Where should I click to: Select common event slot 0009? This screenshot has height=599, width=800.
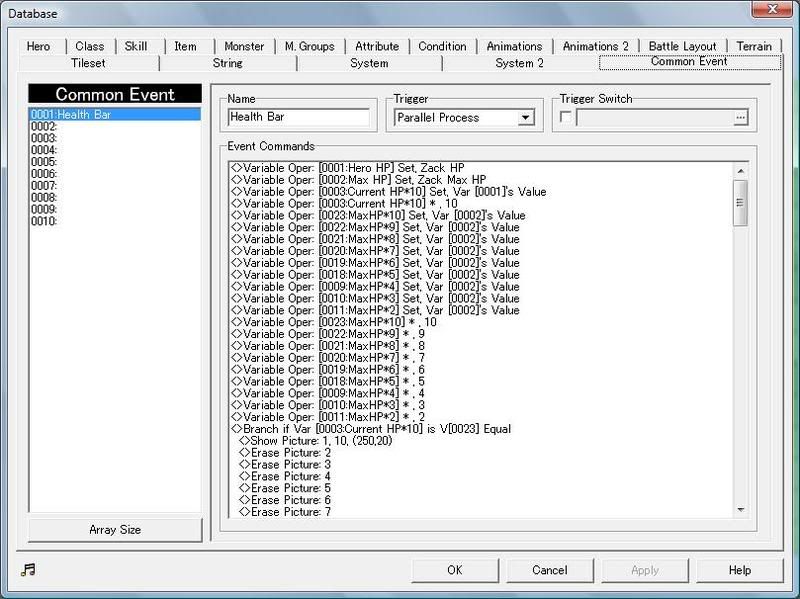(x=115, y=209)
